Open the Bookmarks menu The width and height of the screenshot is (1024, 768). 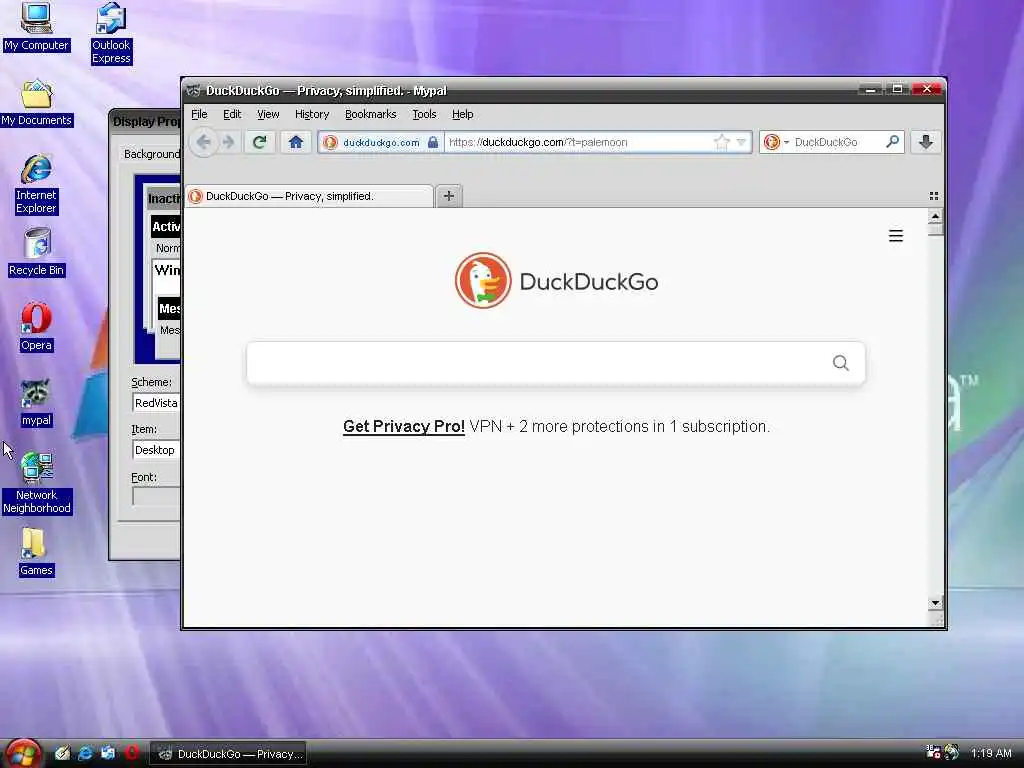coord(370,114)
